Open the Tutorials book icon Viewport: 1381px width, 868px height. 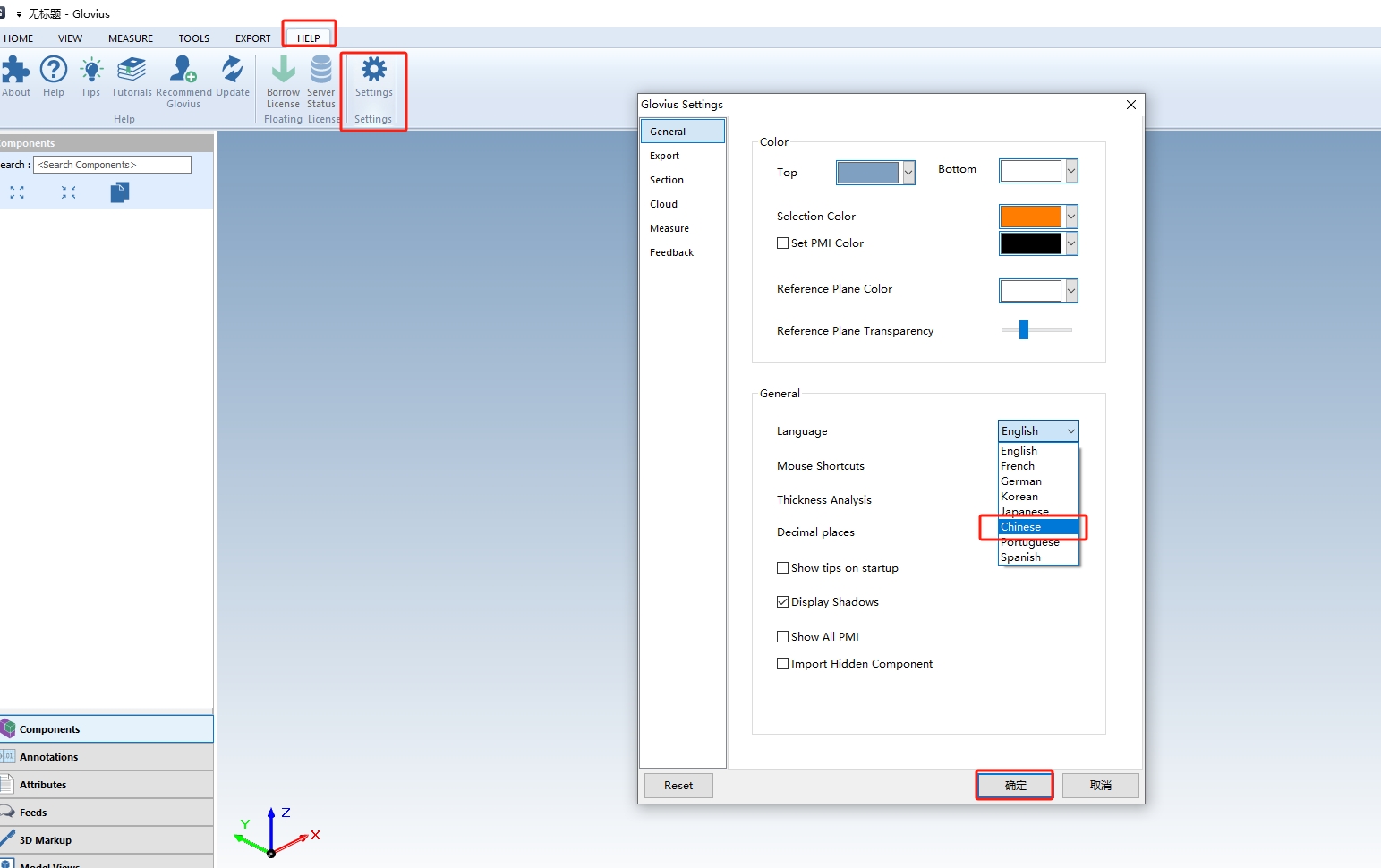coord(132,71)
